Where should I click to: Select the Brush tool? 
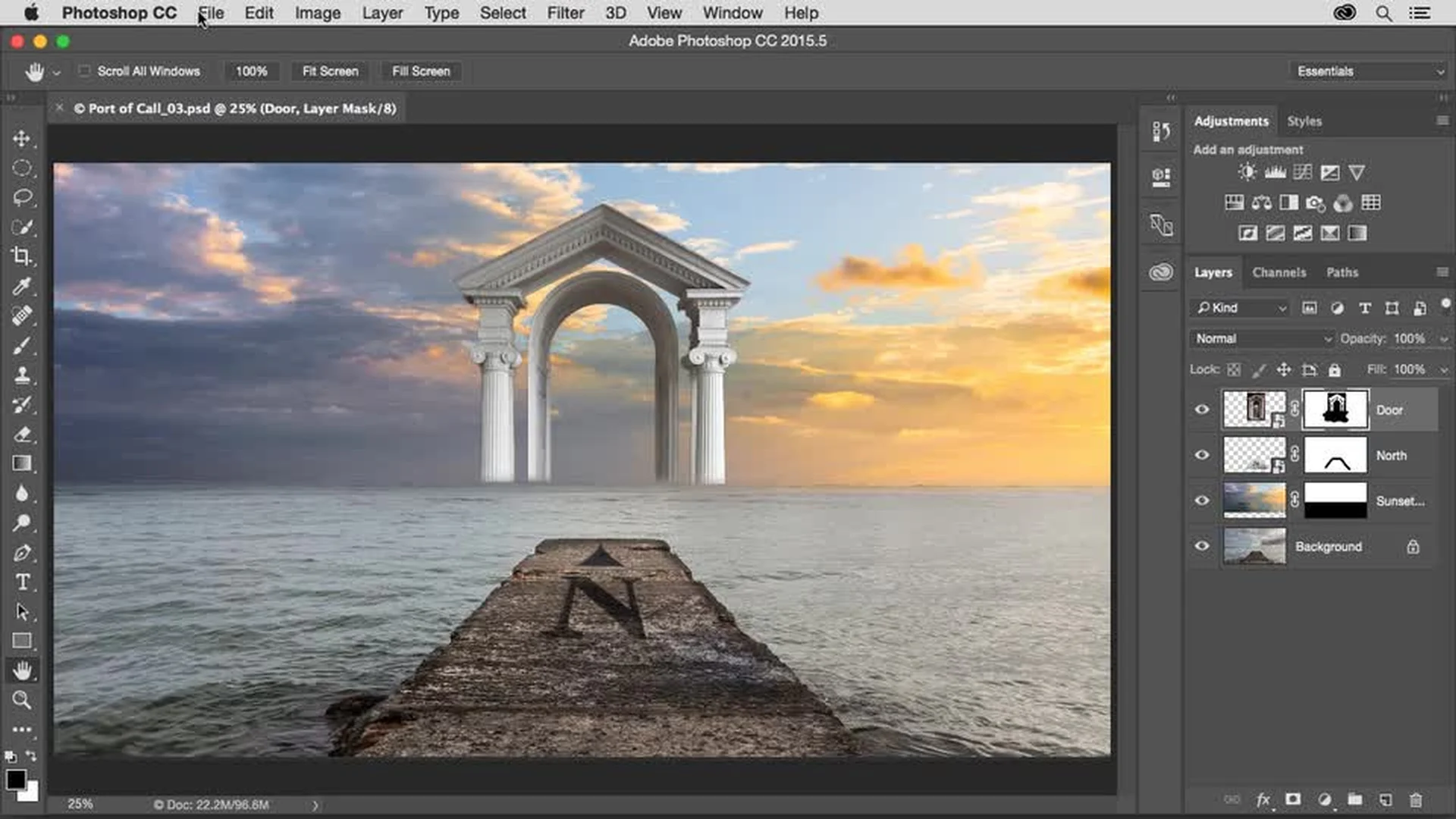click(21, 345)
